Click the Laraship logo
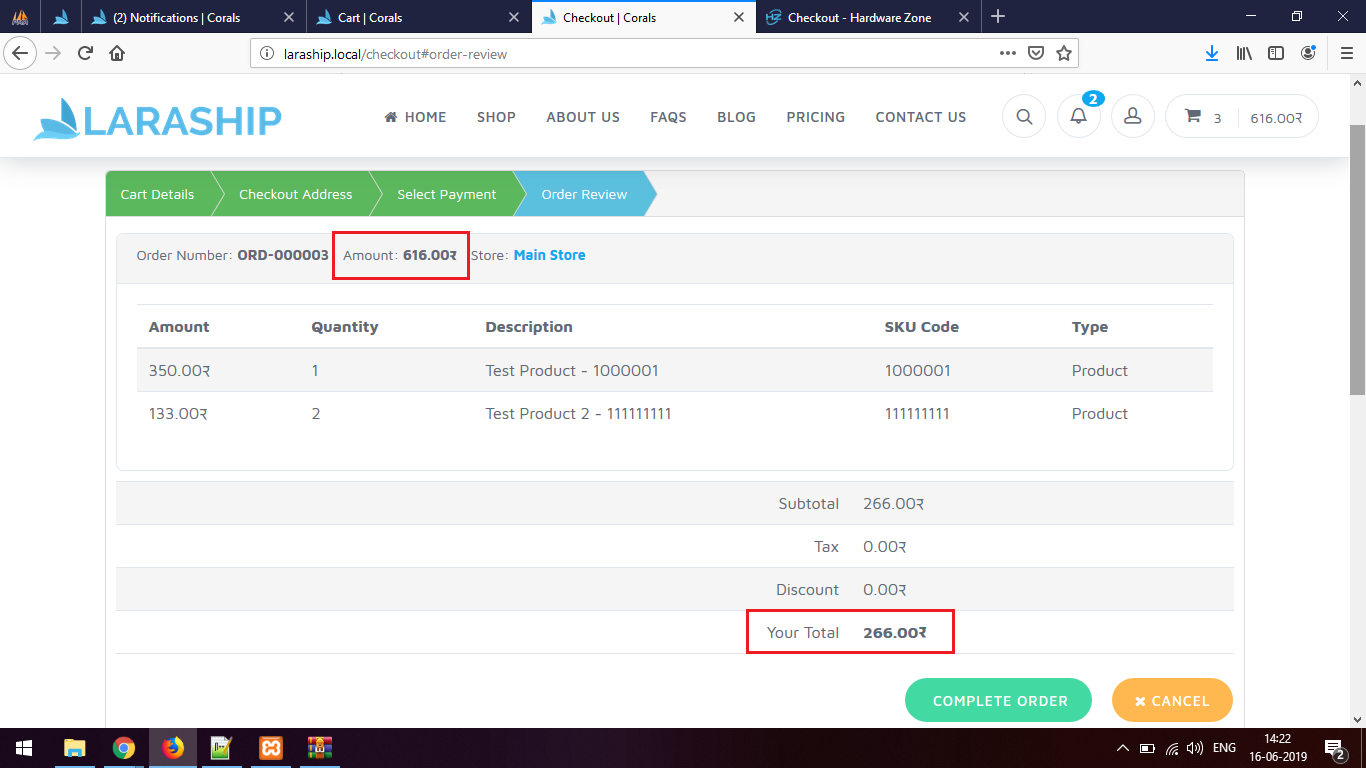The height and width of the screenshot is (768, 1366). (158, 119)
